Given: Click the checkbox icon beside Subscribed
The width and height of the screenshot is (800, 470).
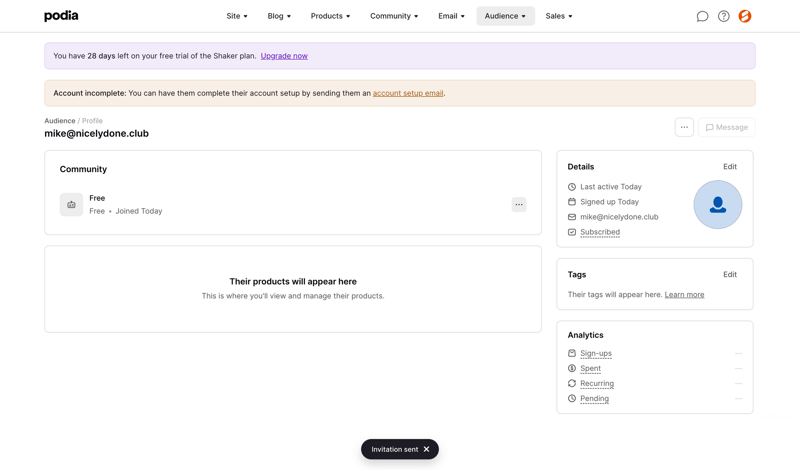Looking at the screenshot, I should point(572,232).
